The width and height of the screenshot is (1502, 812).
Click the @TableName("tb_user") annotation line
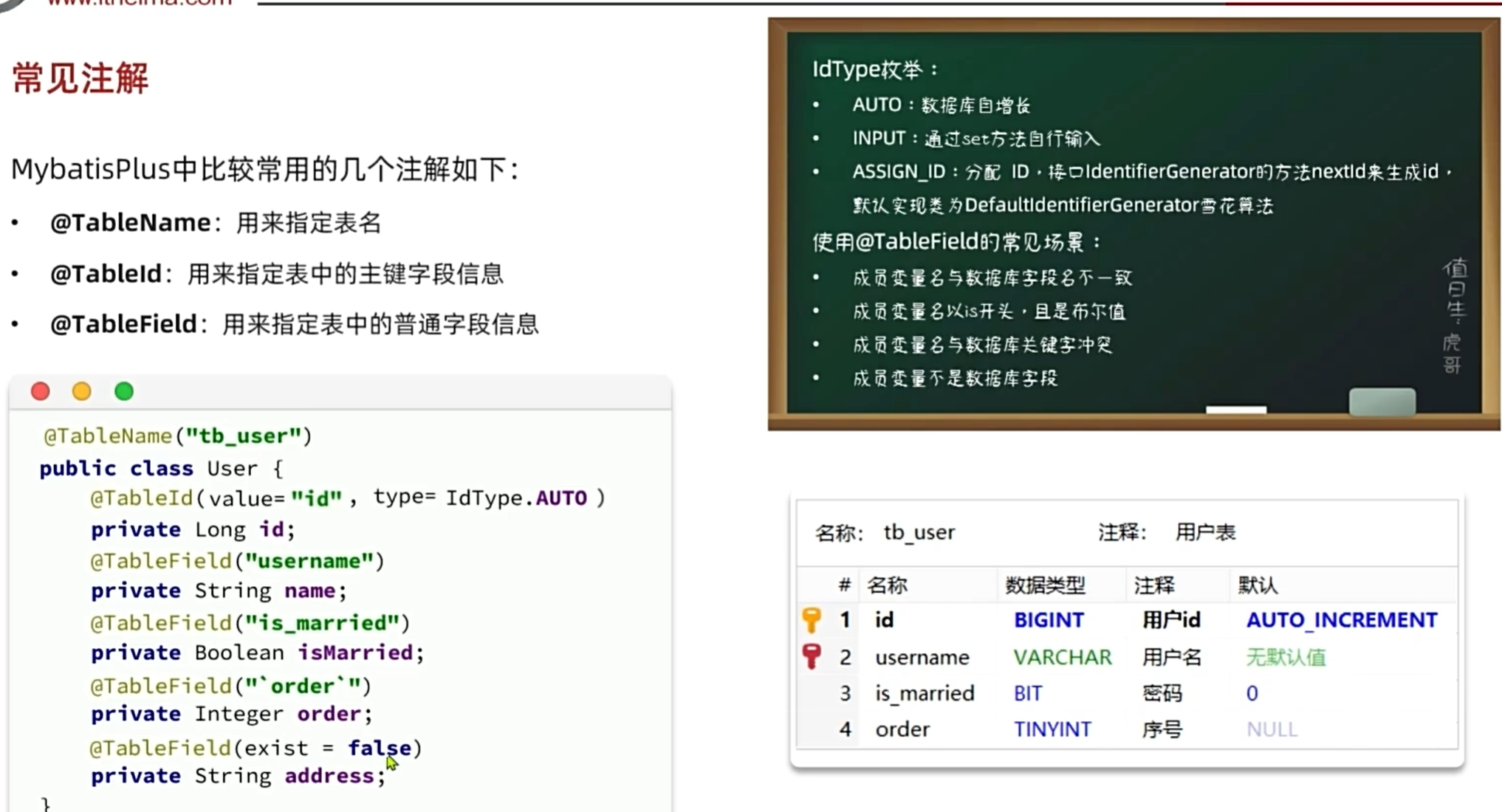[x=177, y=436]
